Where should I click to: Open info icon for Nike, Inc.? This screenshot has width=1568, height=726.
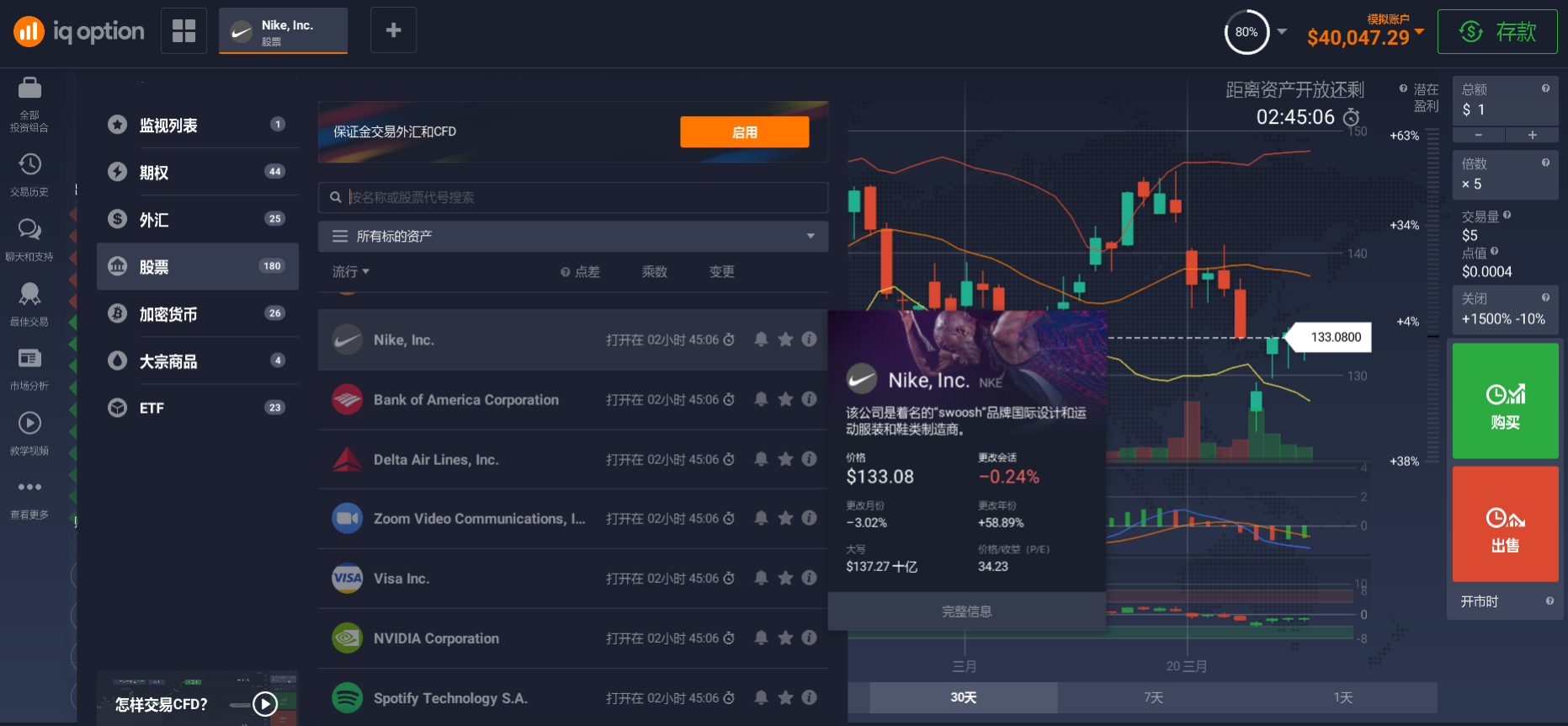[810, 339]
